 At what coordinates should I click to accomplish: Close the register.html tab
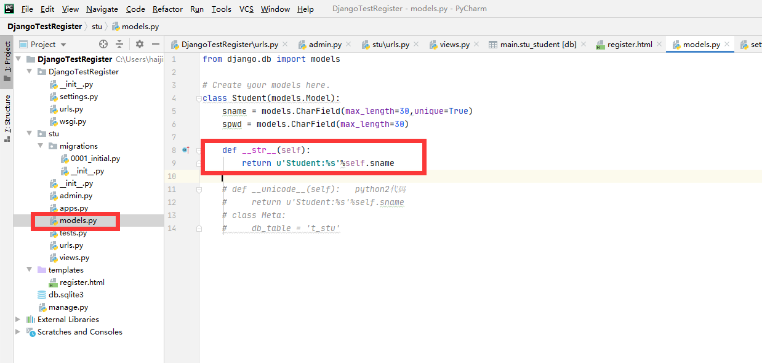click(x=659, y=44)
